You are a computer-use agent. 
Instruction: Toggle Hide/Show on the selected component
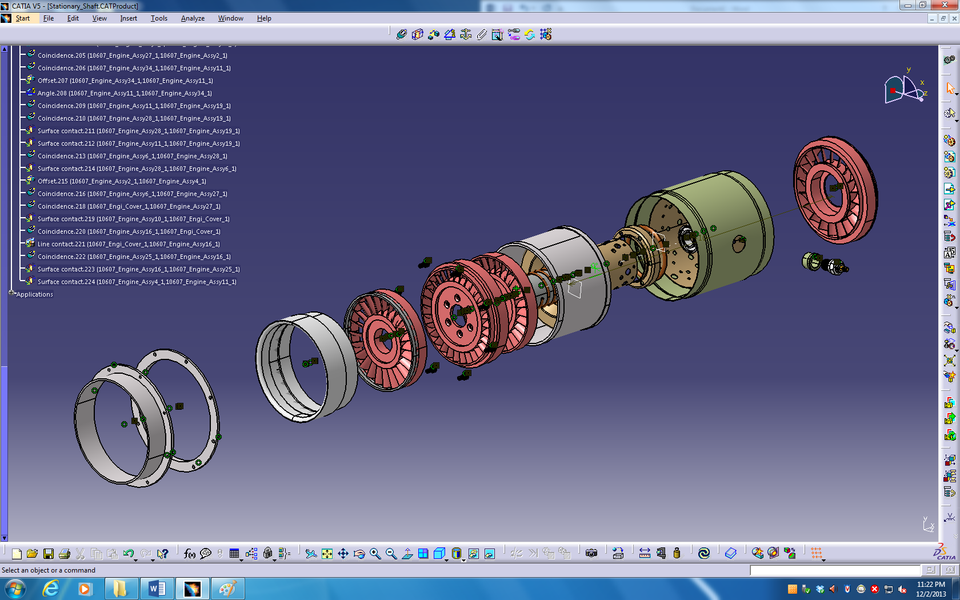tap(473, 551)
